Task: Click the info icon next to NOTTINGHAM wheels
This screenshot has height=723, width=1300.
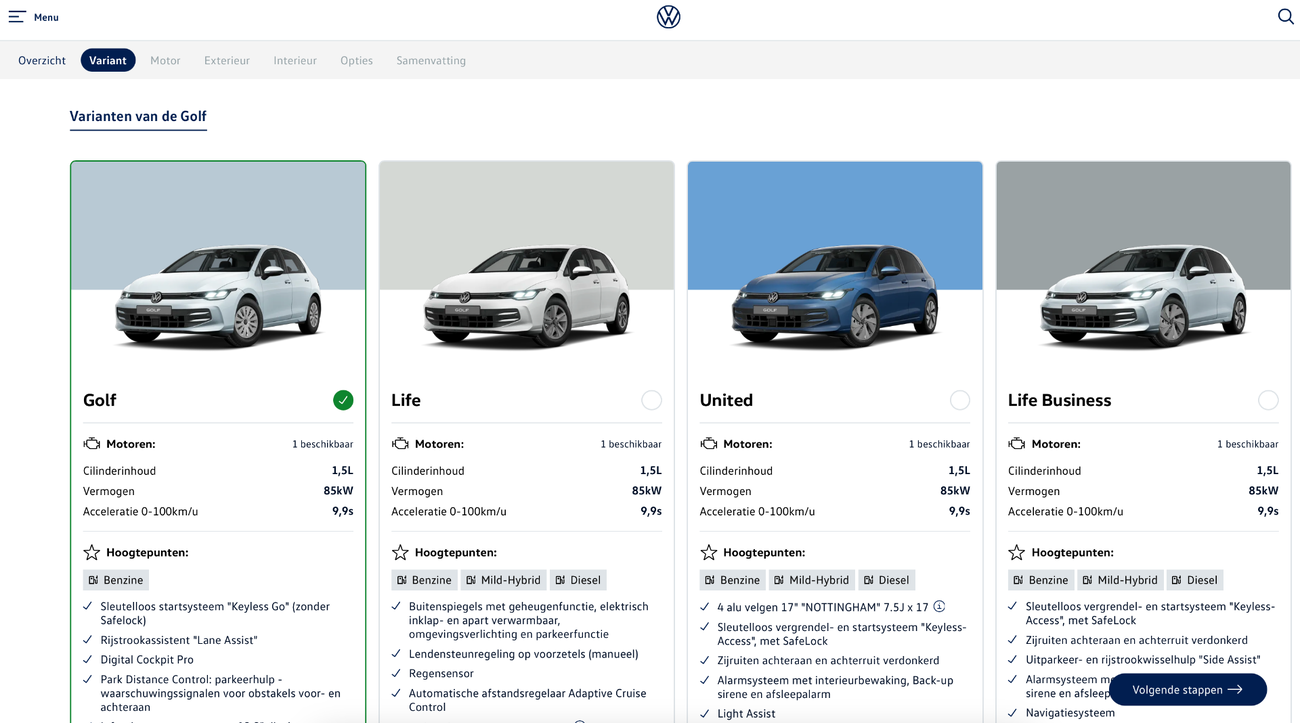Action: 939,606
